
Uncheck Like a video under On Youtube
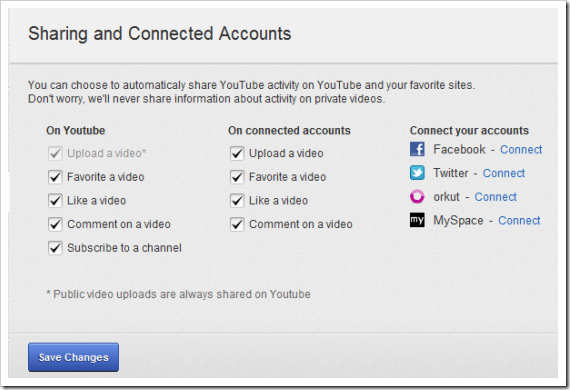[55, 201]
